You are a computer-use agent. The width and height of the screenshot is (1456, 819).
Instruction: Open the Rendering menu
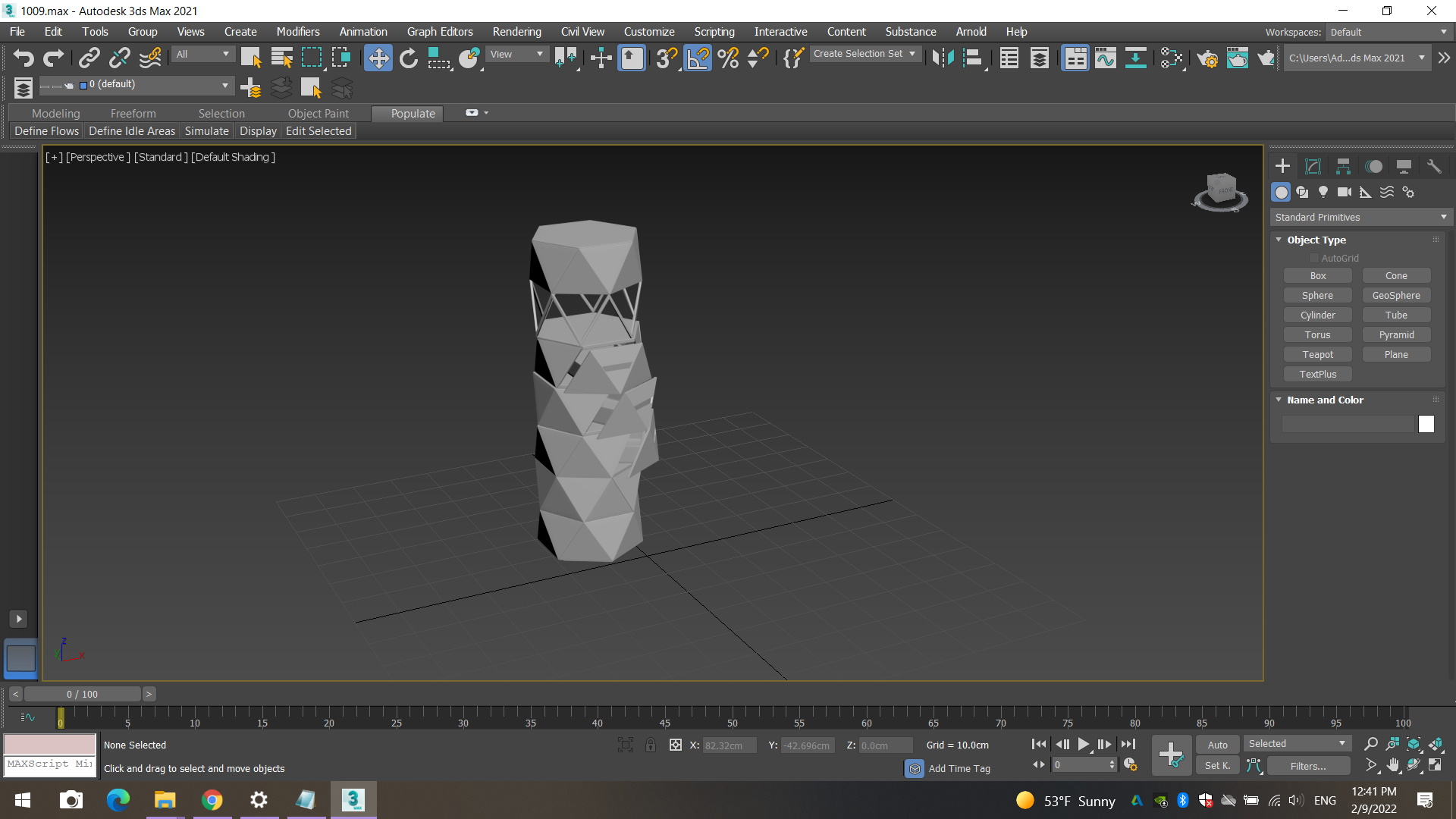point(516,32)
